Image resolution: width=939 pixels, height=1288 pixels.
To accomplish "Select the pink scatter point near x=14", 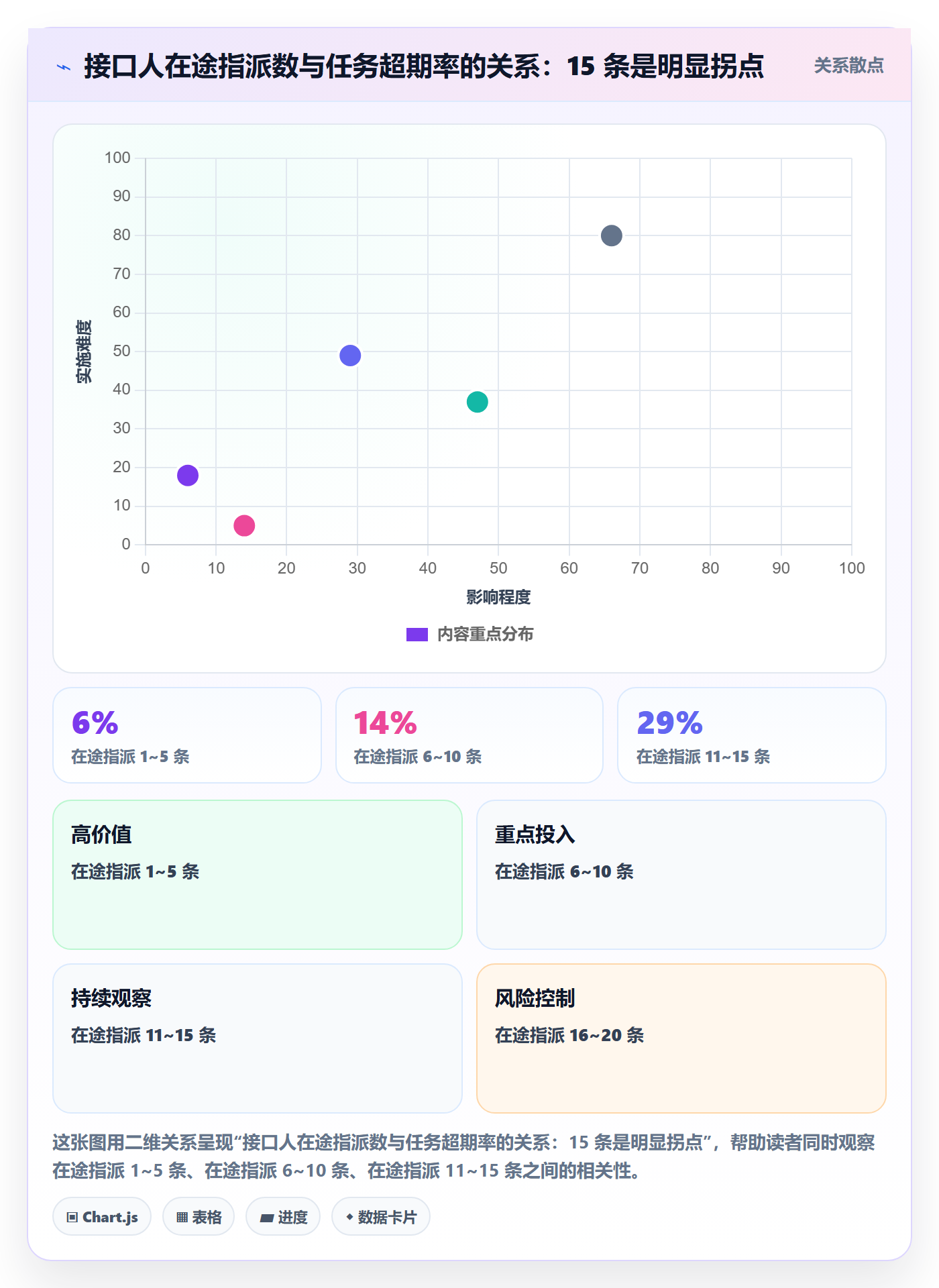I will point(244,525).
